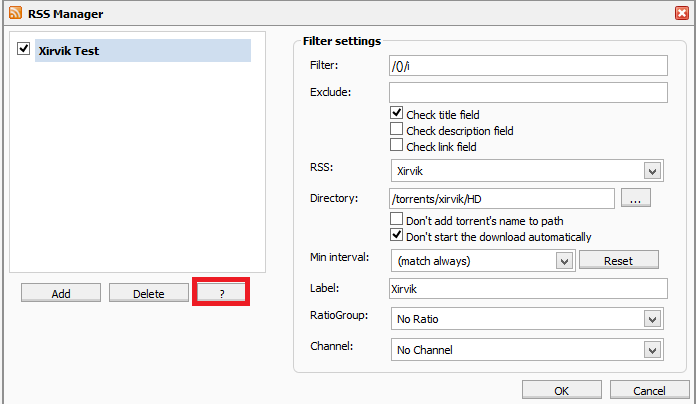Enable Check description field
This screenshot has width=696, height=404.
coord(396,129)
